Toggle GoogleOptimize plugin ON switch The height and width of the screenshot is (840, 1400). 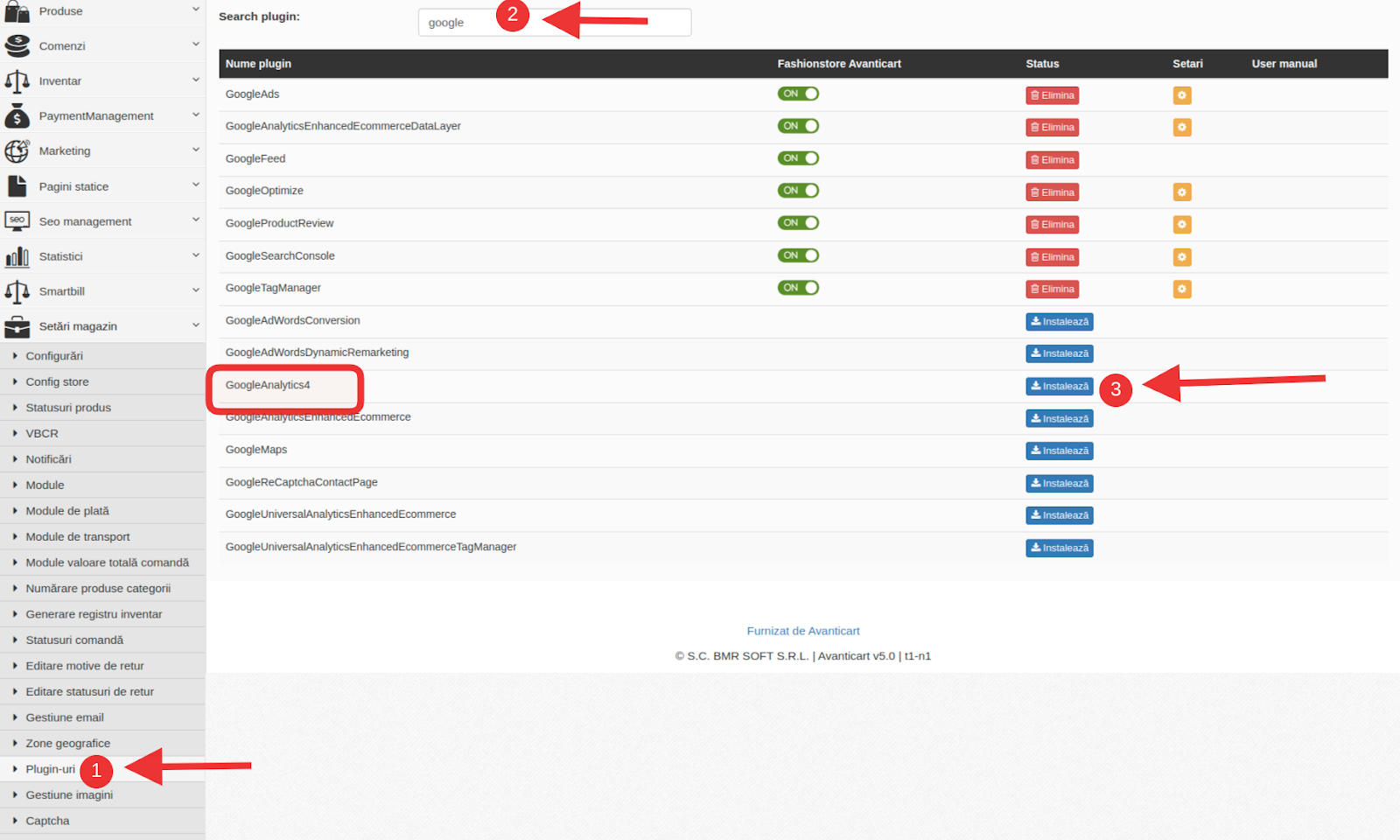[x=798, y=191]
